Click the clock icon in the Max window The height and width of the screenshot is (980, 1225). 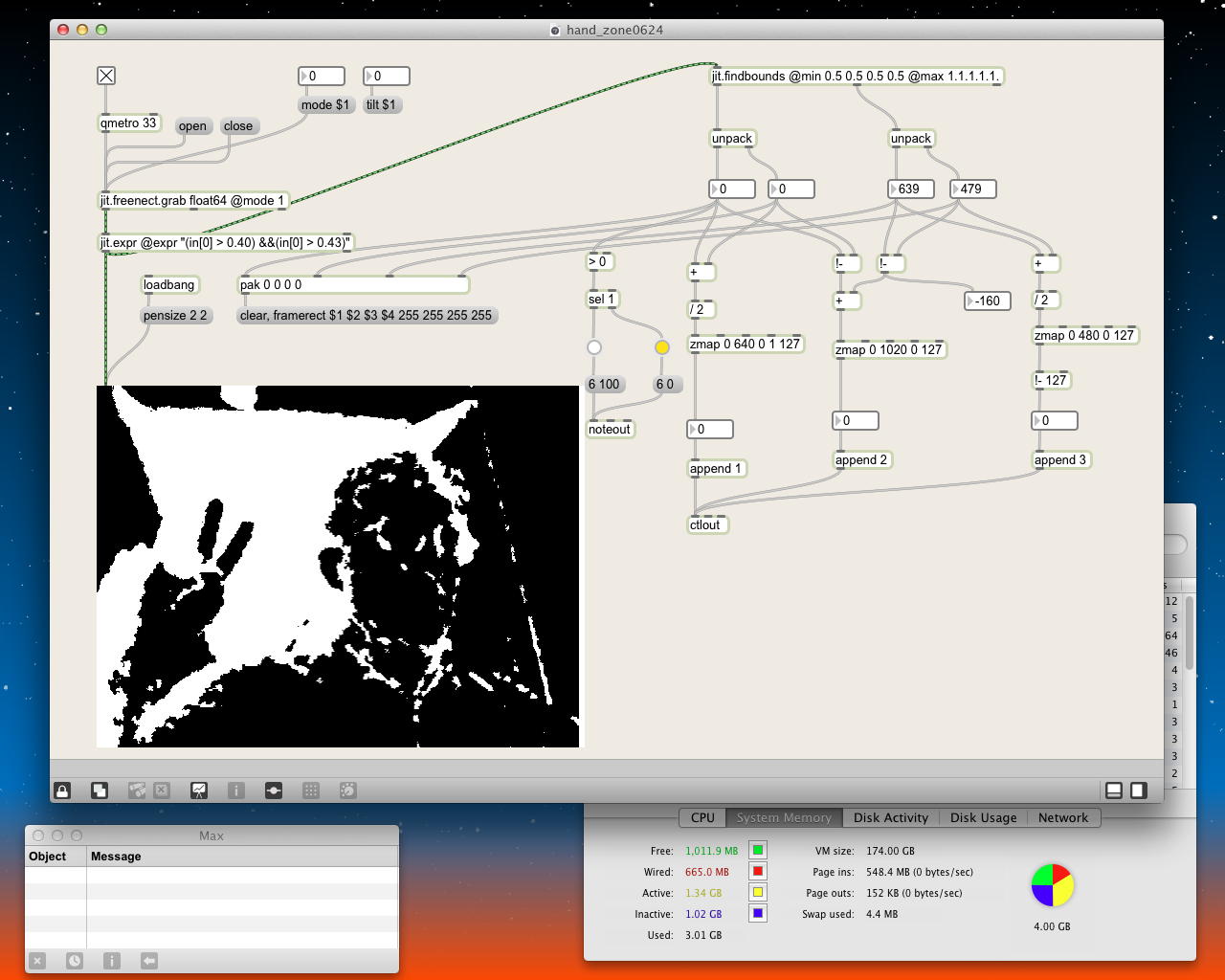75,961
